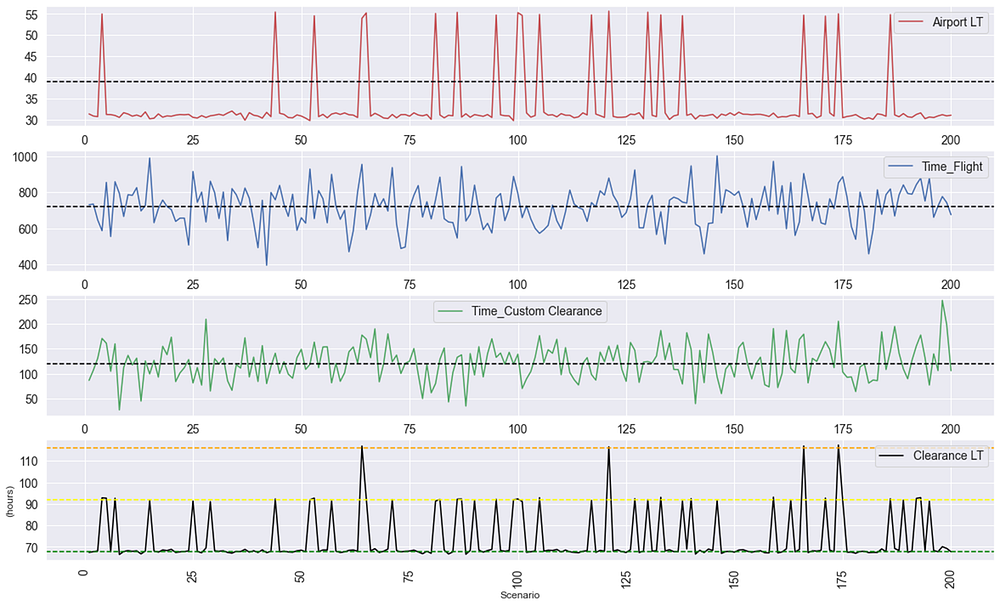Click rotated x-axis tick 200 on bottom chart

(x=950, y=579)
